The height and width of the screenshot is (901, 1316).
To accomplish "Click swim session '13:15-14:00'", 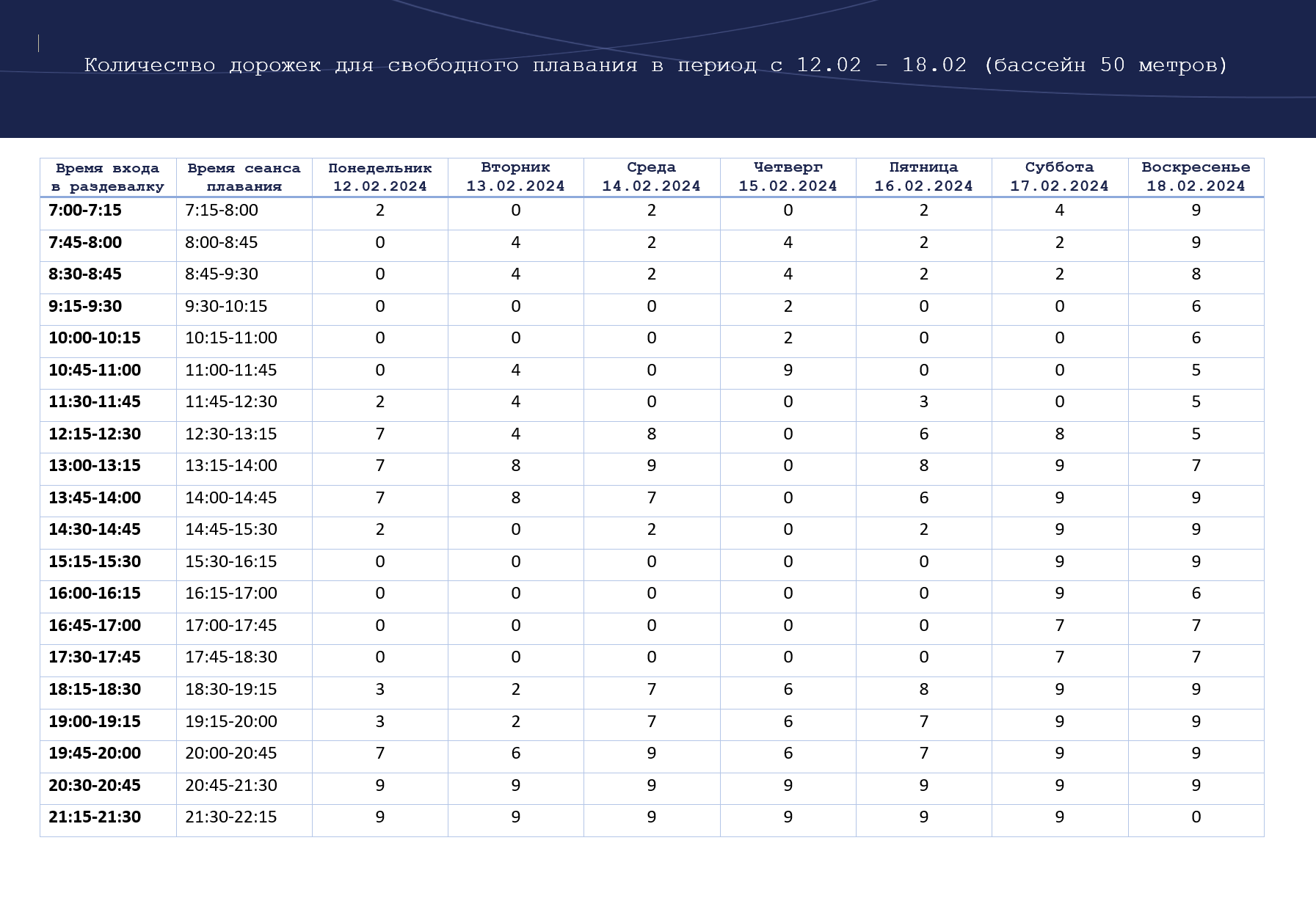I will tap(231, 466).
